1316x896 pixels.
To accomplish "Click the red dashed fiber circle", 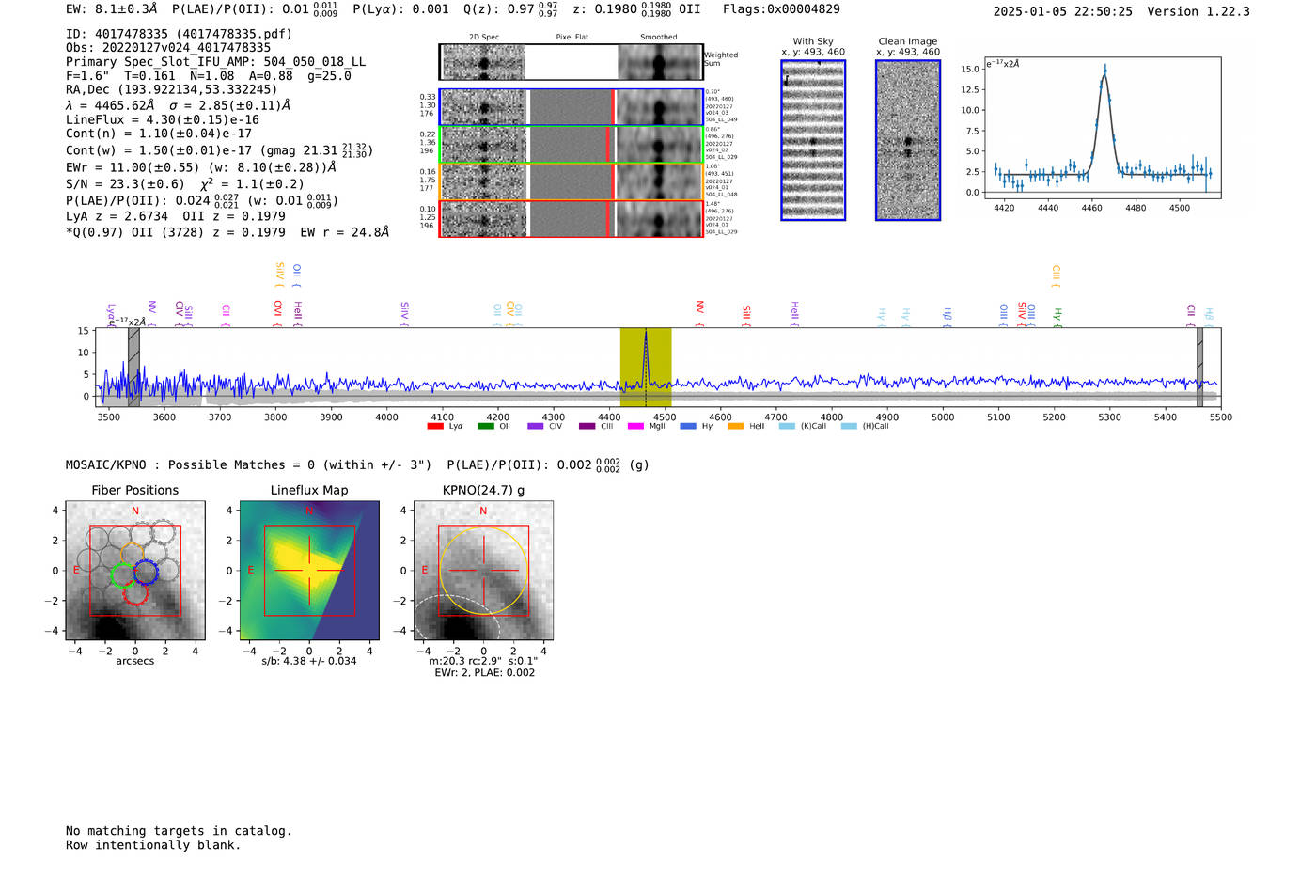I will 135,592.
